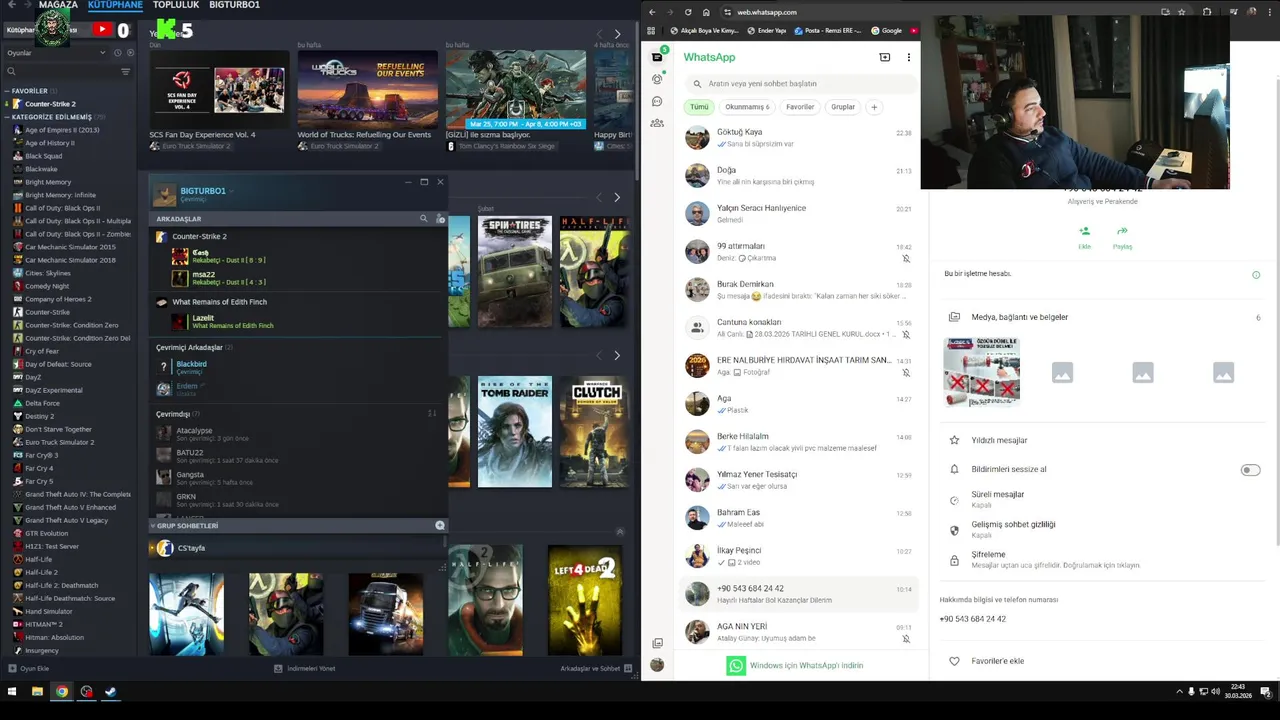Open first media thumbnail in contact info
This screenshot has height=720, width=1280.
tap(981, 372)
